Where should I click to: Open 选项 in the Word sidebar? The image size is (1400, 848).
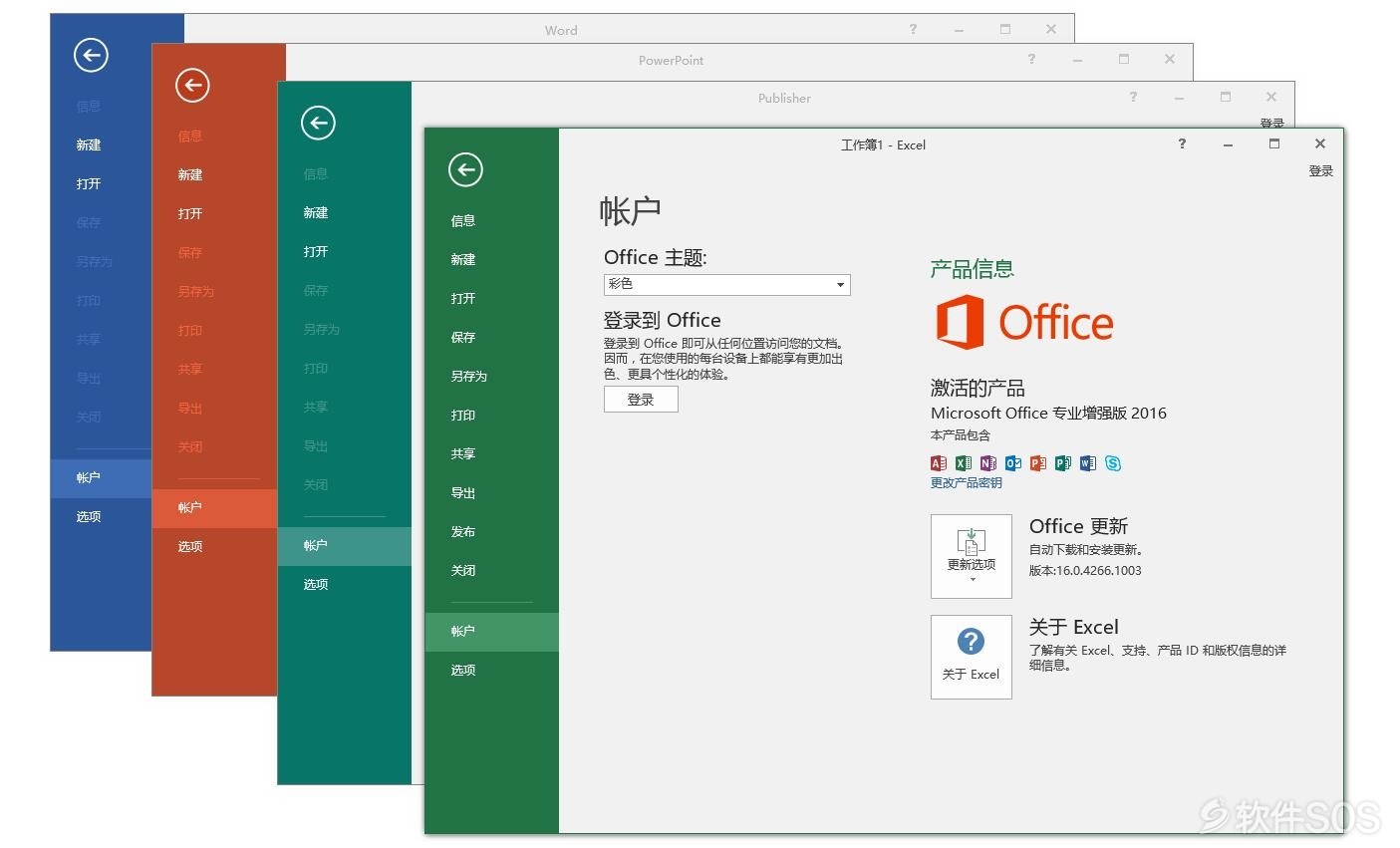[x=89, y=517]
